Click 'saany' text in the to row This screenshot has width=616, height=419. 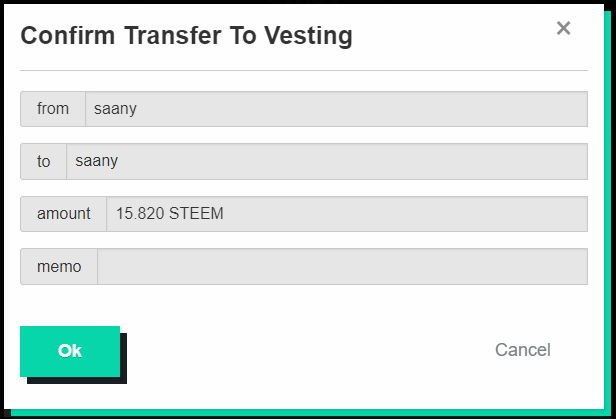point(96,161)
